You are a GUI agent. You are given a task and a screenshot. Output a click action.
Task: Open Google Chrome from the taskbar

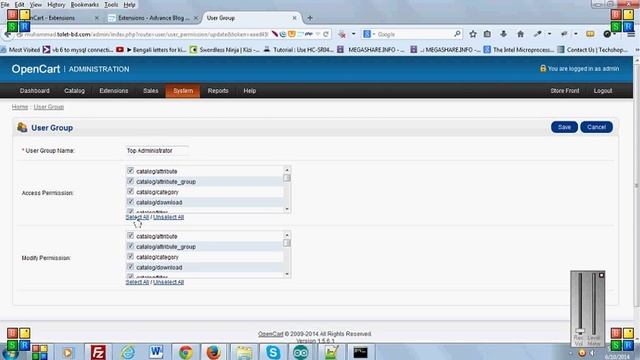tap(185, 352)
